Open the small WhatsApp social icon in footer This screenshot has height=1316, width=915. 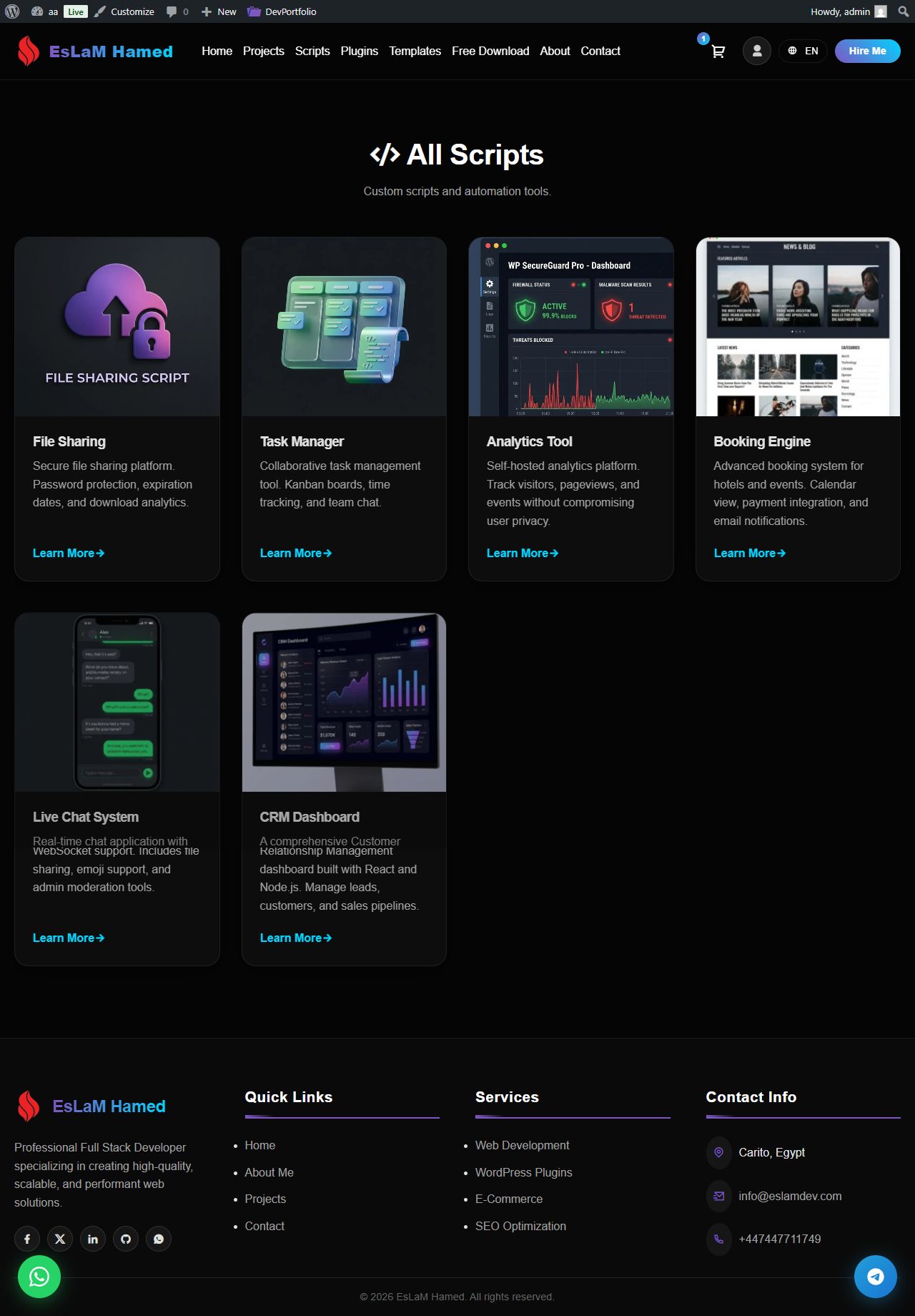pos(159,1239)
